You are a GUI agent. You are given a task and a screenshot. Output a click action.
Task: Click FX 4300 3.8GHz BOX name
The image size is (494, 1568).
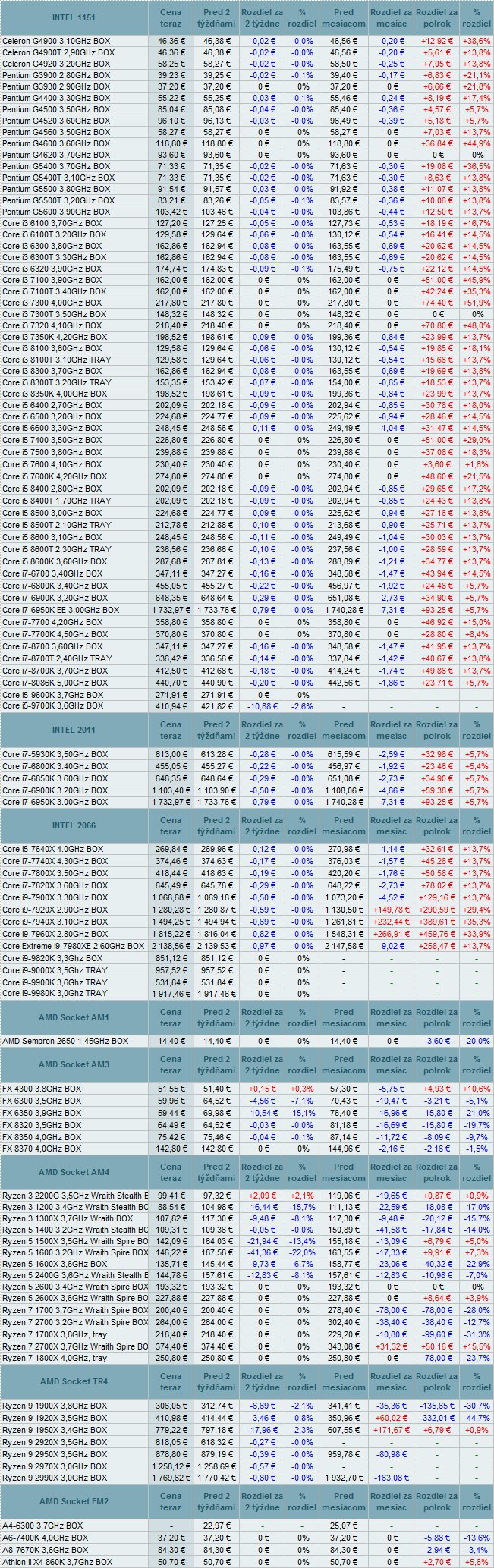pos(42,1089)
